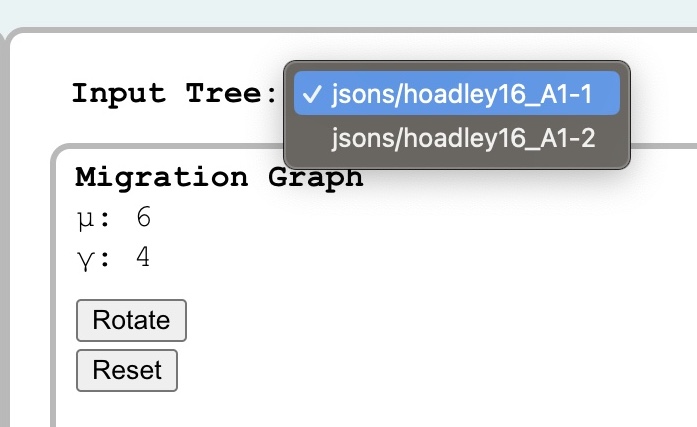Click the colon after the γ symbol
697x427 pixels.
tap(104, 259)
